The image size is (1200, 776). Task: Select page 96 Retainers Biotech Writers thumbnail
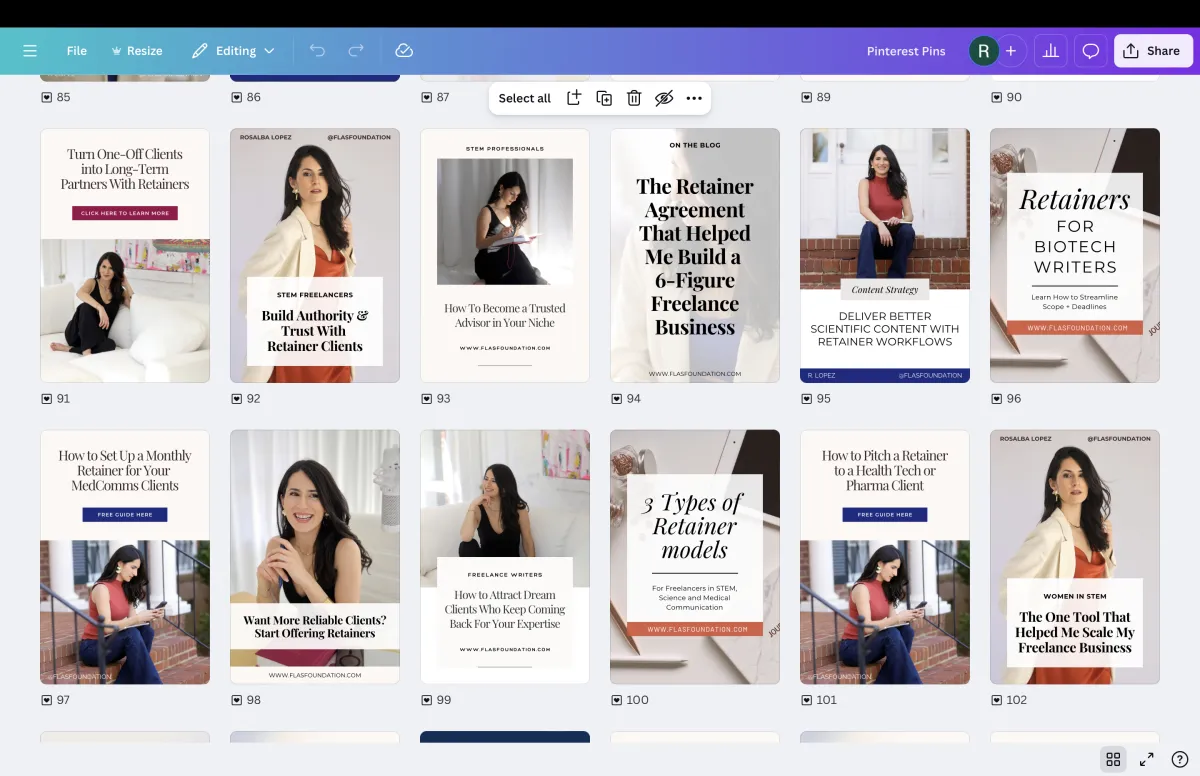(1075, 255)
